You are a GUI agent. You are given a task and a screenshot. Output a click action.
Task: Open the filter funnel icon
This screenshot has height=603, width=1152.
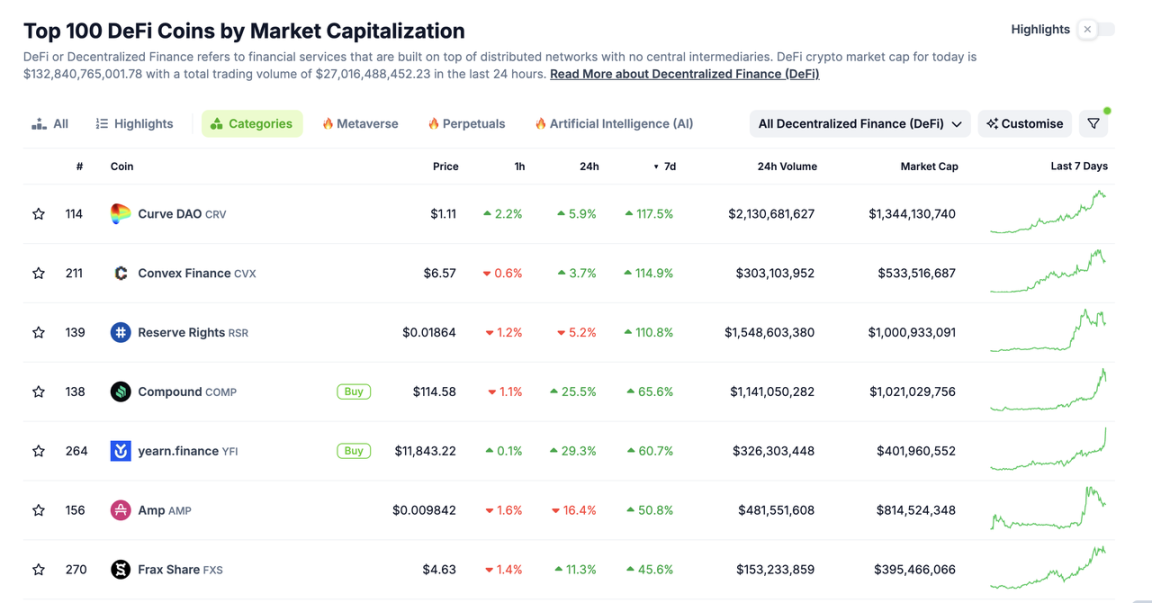1093,124
